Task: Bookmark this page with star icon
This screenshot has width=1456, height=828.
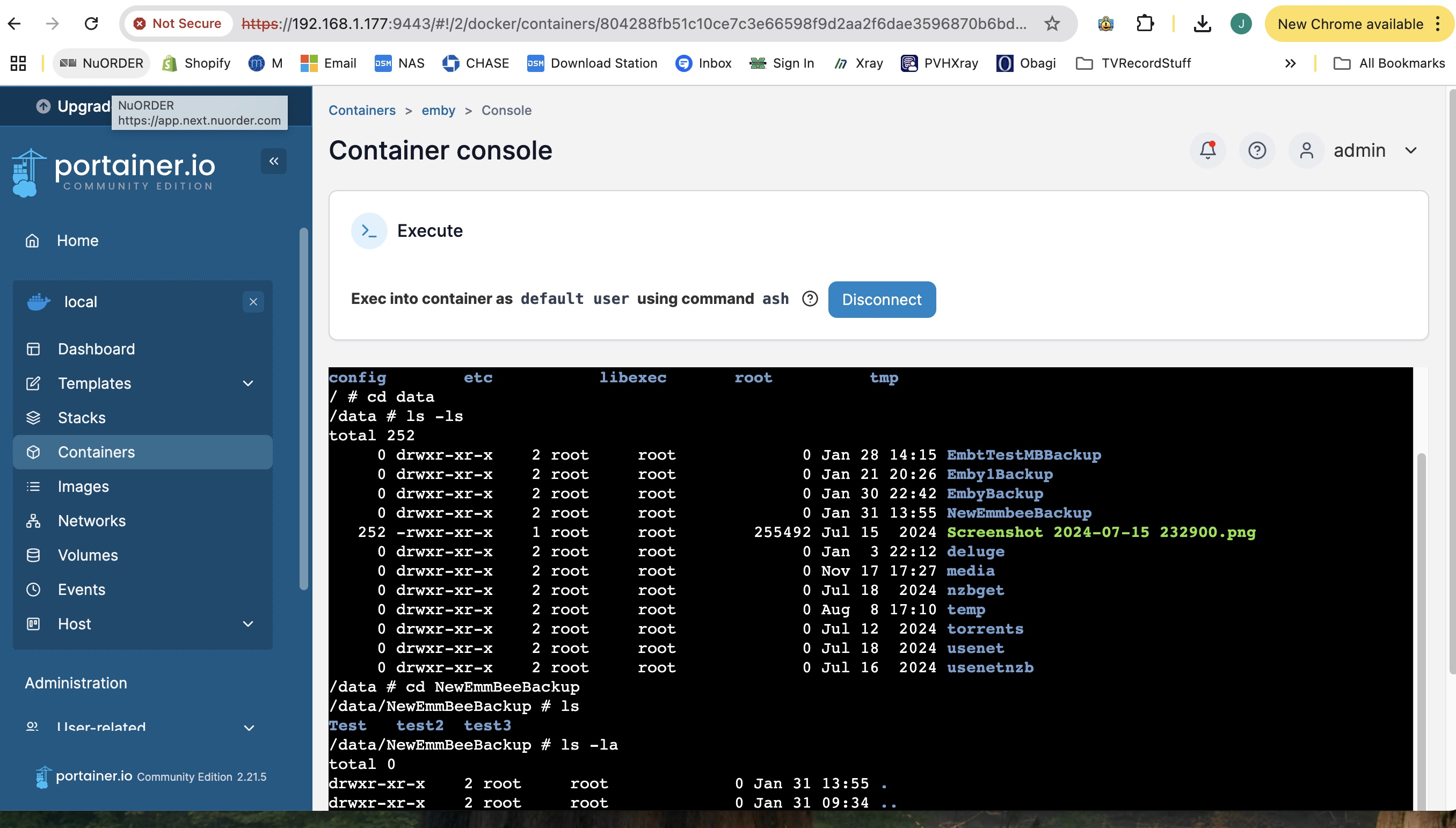Action: (1052, 24)
